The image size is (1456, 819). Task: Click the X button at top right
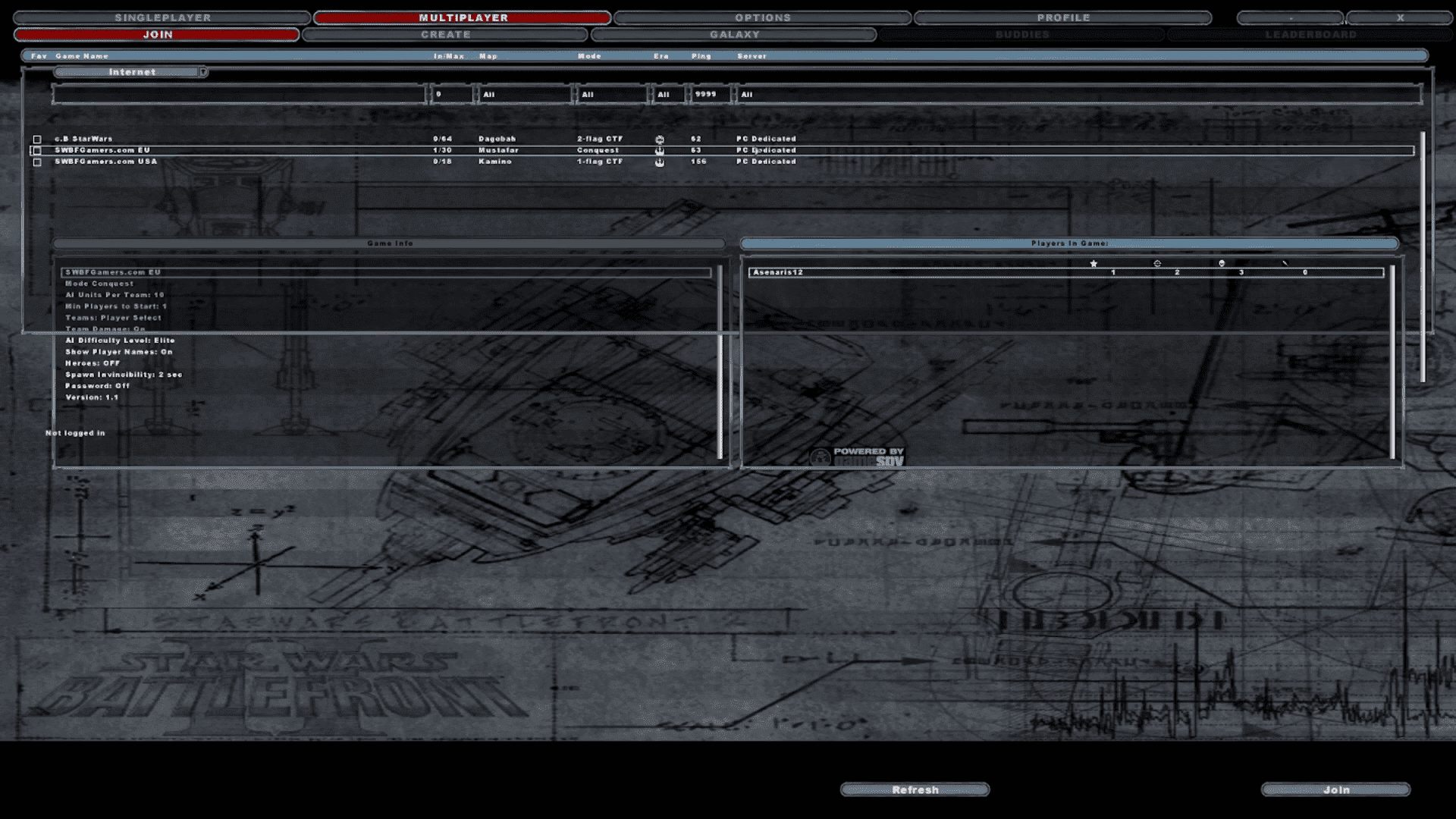click(1400, 17)
